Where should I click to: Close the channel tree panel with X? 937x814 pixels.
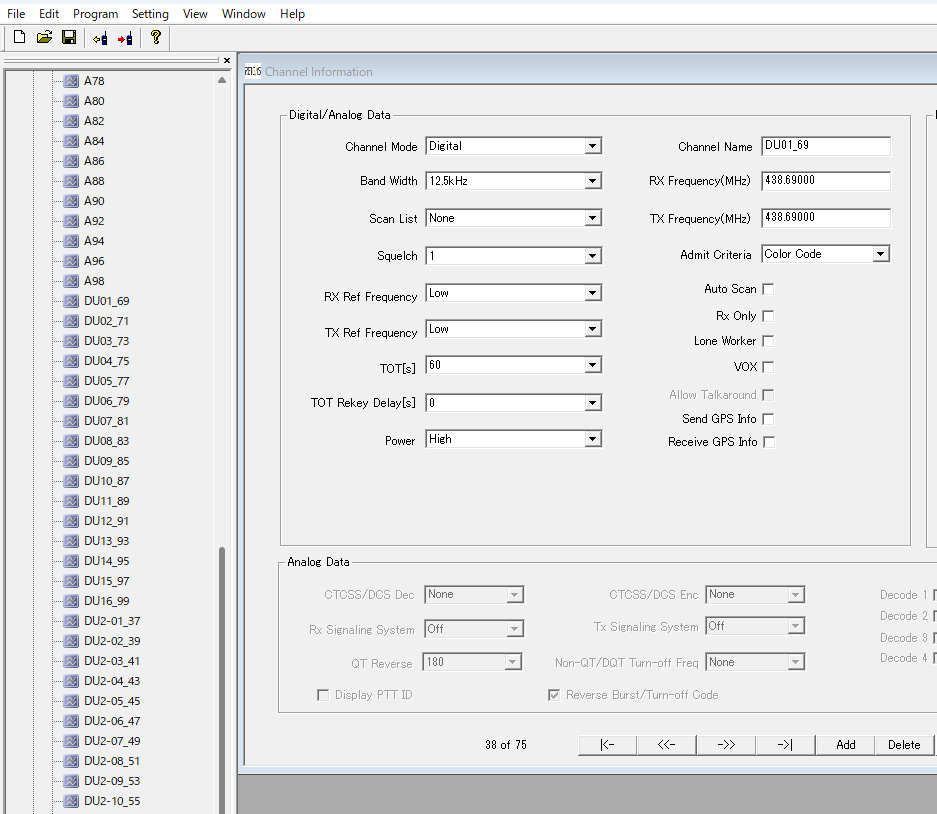tap(227, 60)
